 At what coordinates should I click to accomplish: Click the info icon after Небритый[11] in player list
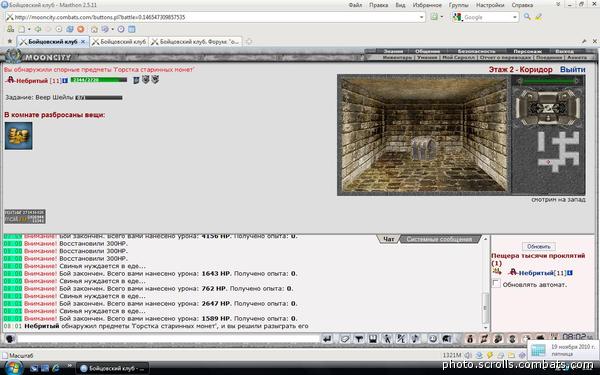[x=570, y=273]
